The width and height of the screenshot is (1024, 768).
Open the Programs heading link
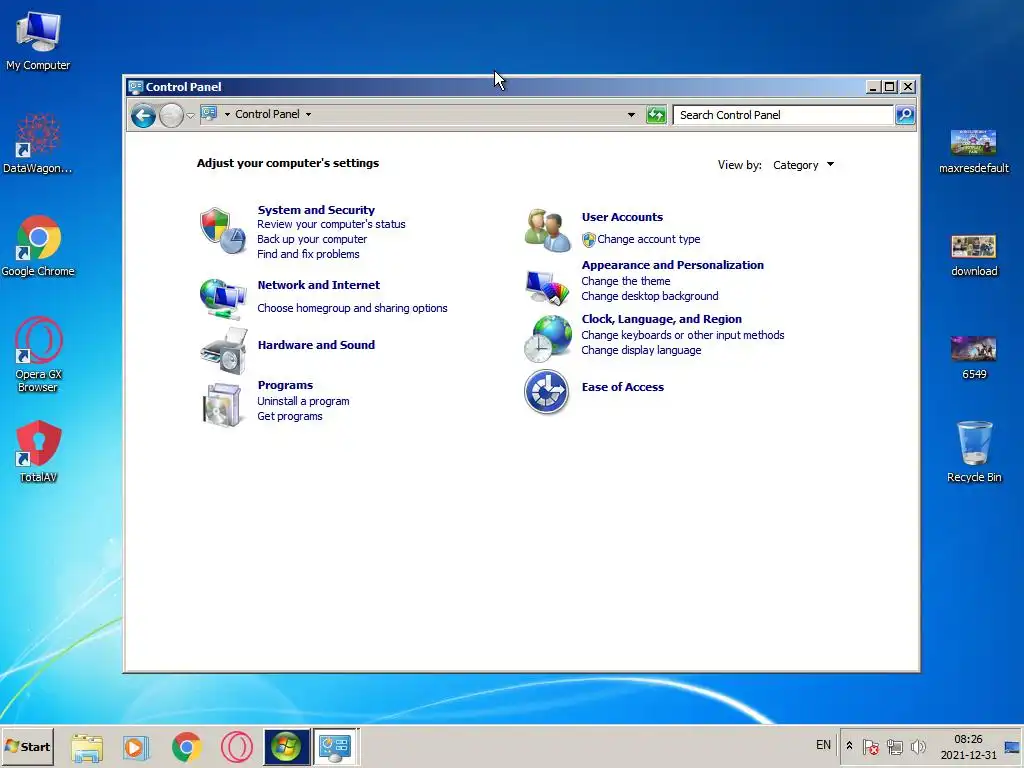click(x=285, y=385)
